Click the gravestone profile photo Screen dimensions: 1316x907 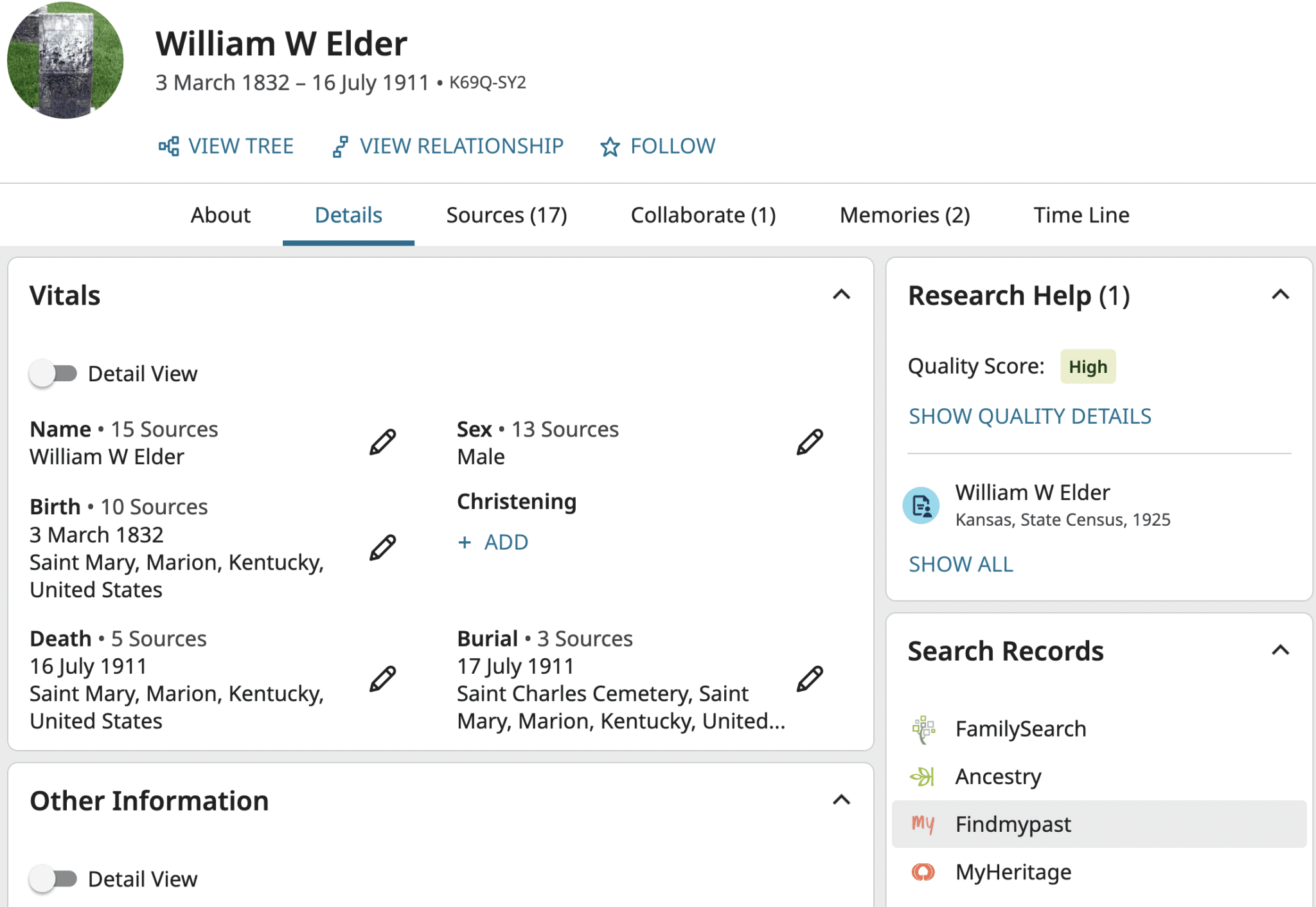pyautogui.click(x=66, y=60)
